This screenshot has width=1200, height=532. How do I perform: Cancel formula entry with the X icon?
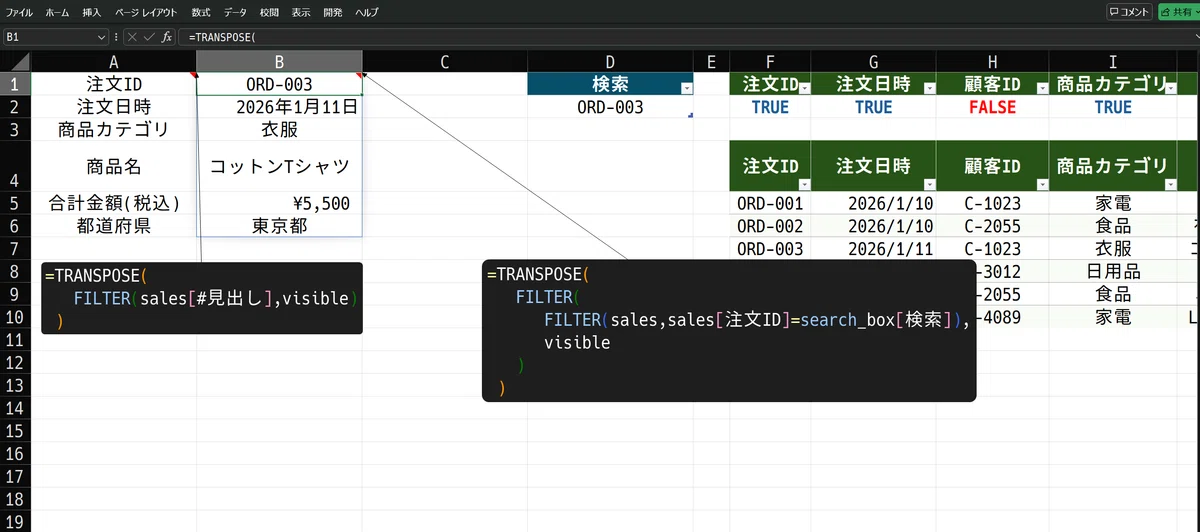click(x=132, y=37)
